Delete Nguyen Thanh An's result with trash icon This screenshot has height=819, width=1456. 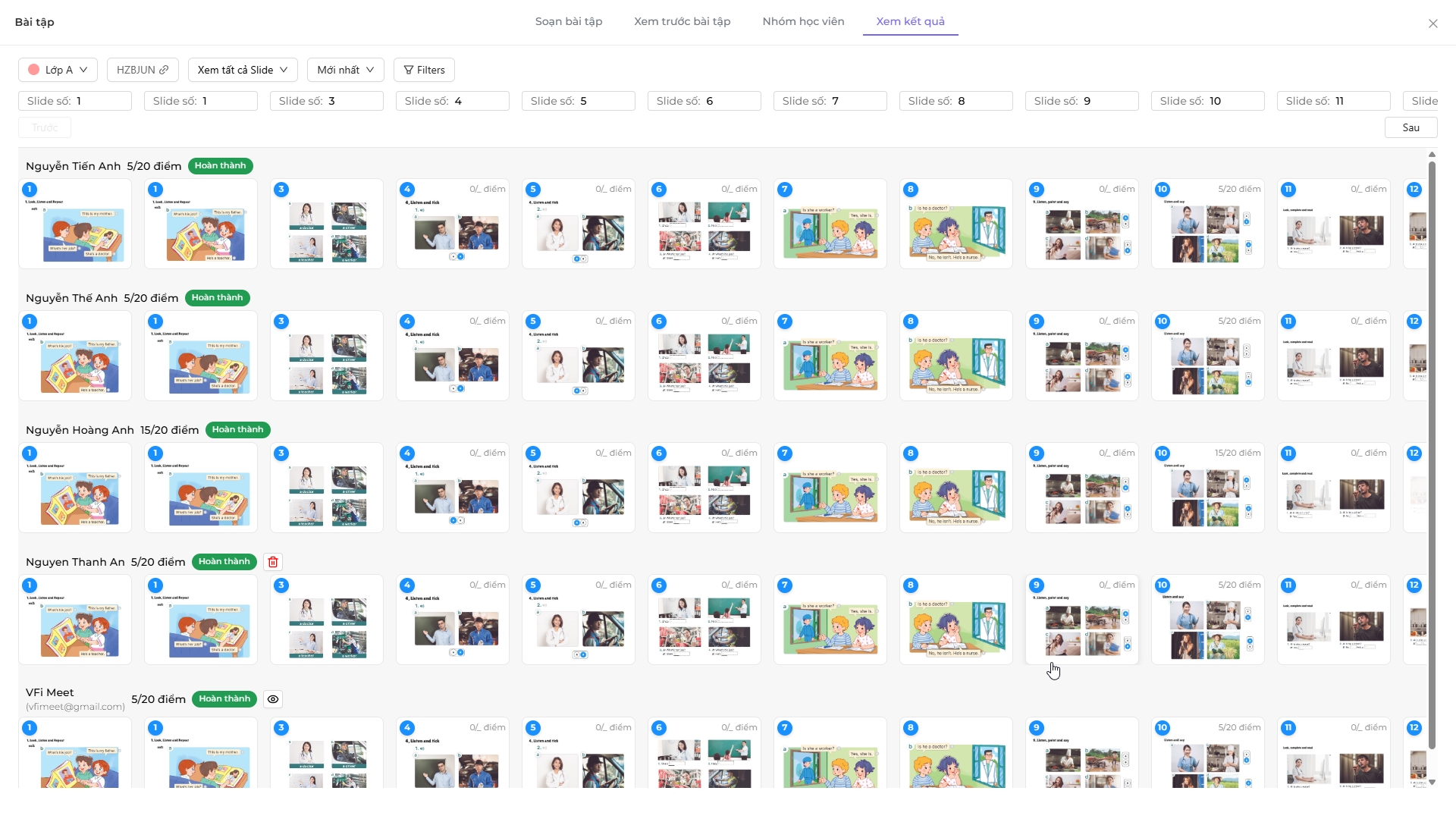(273, 562)
